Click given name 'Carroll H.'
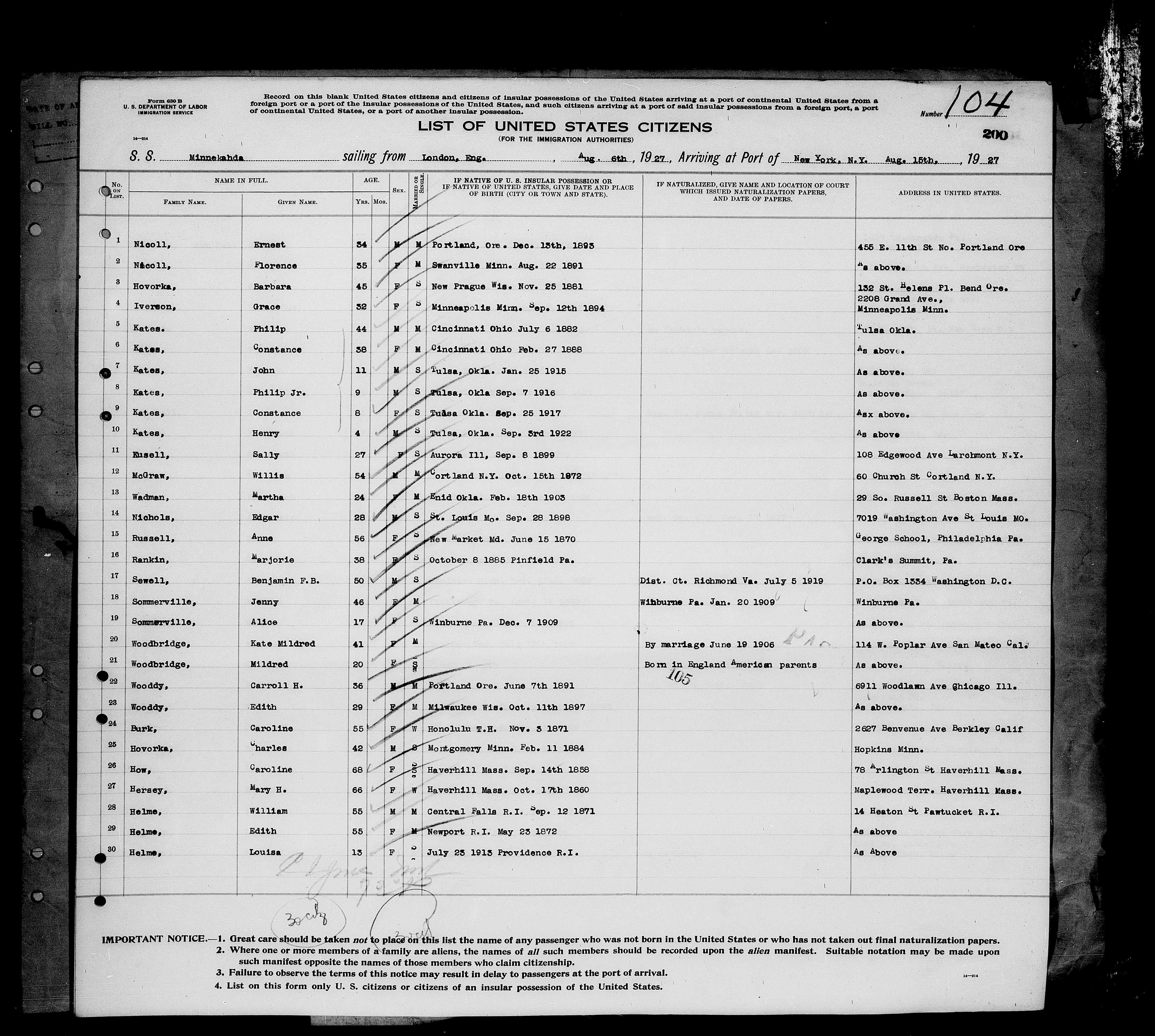This screenshot has height=1036, width=1155. pos(277,685)
